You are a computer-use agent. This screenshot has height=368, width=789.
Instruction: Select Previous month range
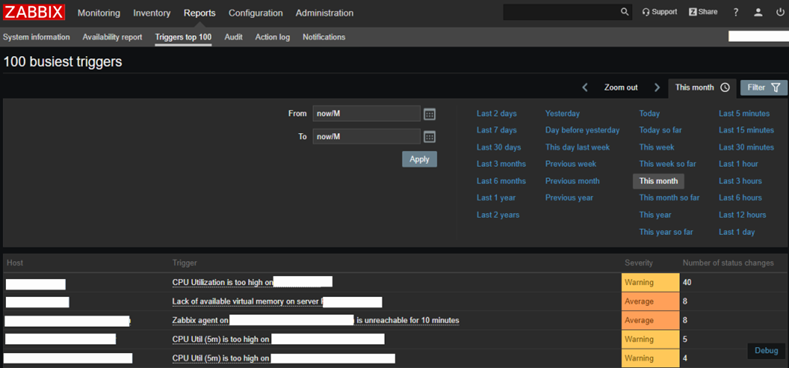pos(572,181)
